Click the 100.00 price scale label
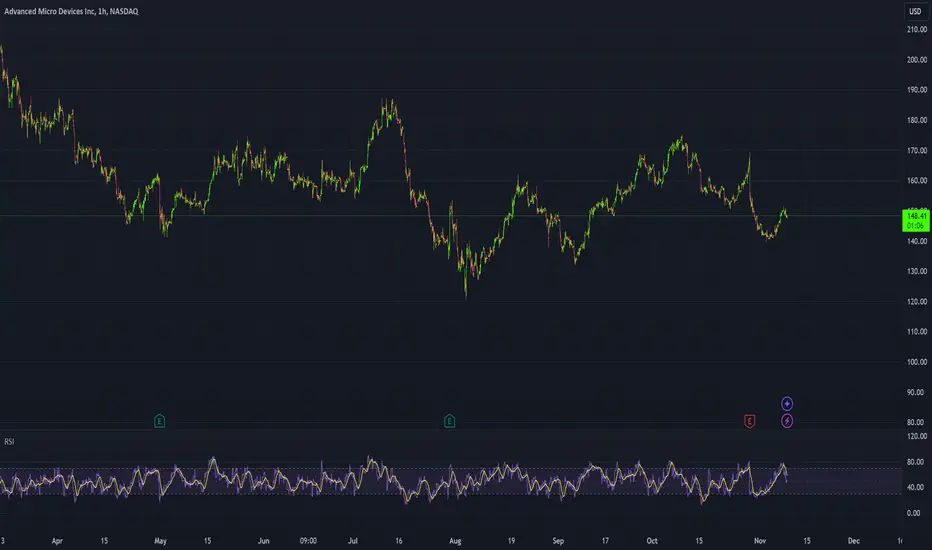This screenshot has height=550, width=932. point(917,362)
